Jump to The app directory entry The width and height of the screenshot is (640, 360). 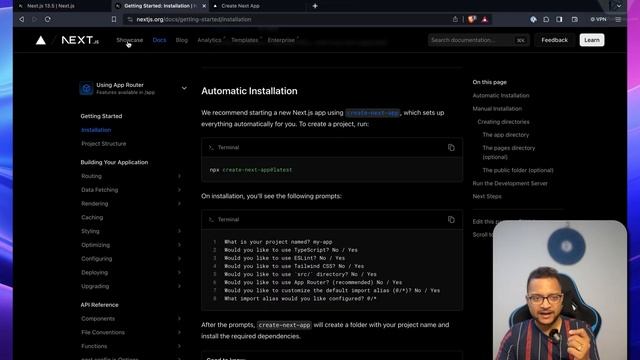pos(506,135)
